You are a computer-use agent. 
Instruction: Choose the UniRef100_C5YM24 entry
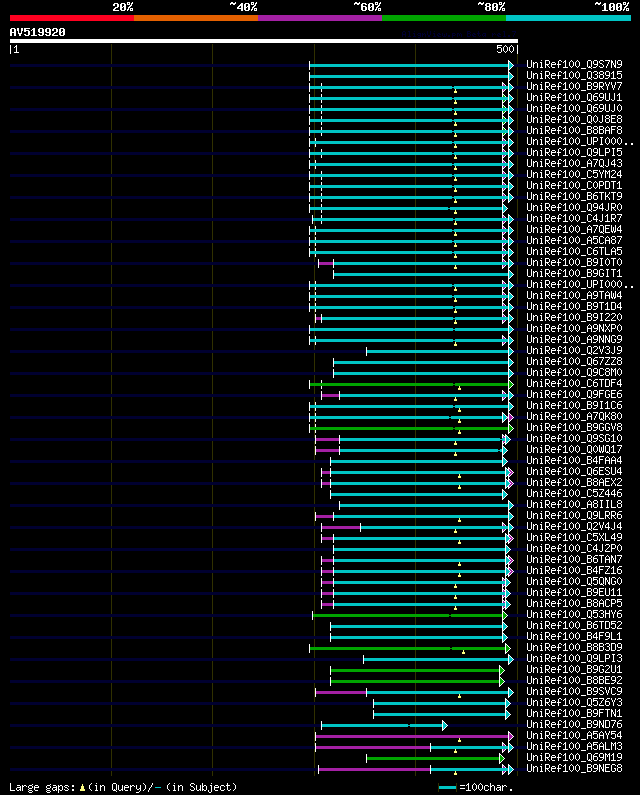click(x=574, y=174)
